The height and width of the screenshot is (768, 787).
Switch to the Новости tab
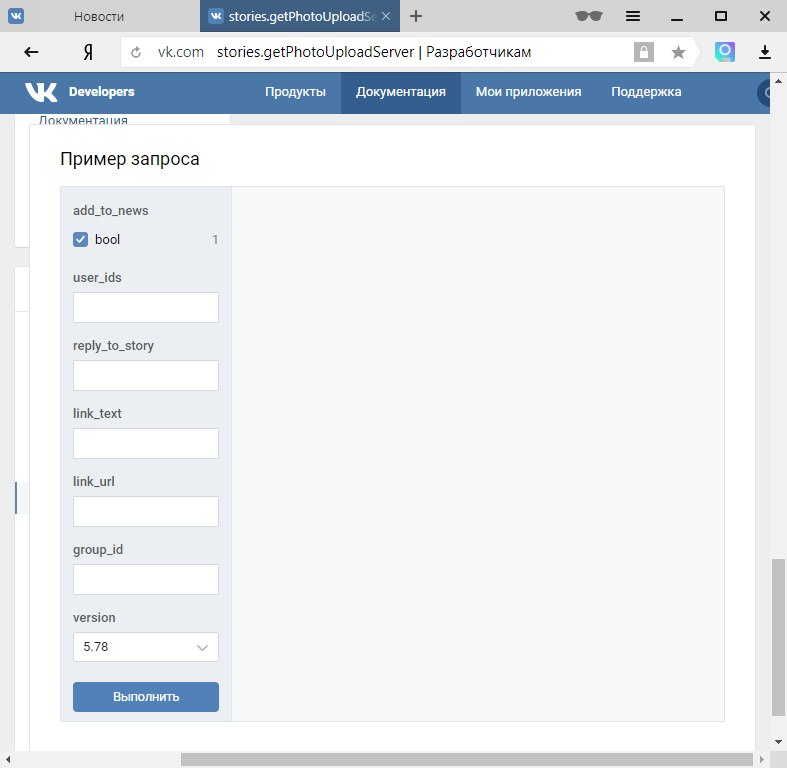100,16
